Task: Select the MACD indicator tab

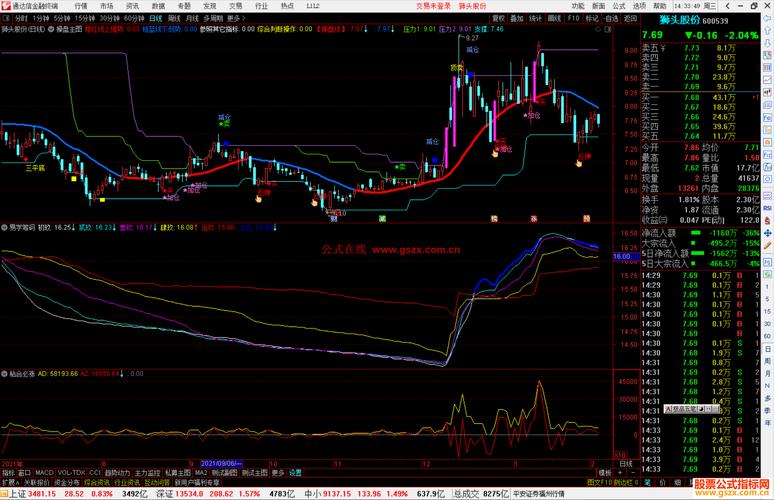Action: (x=44, y=473)
